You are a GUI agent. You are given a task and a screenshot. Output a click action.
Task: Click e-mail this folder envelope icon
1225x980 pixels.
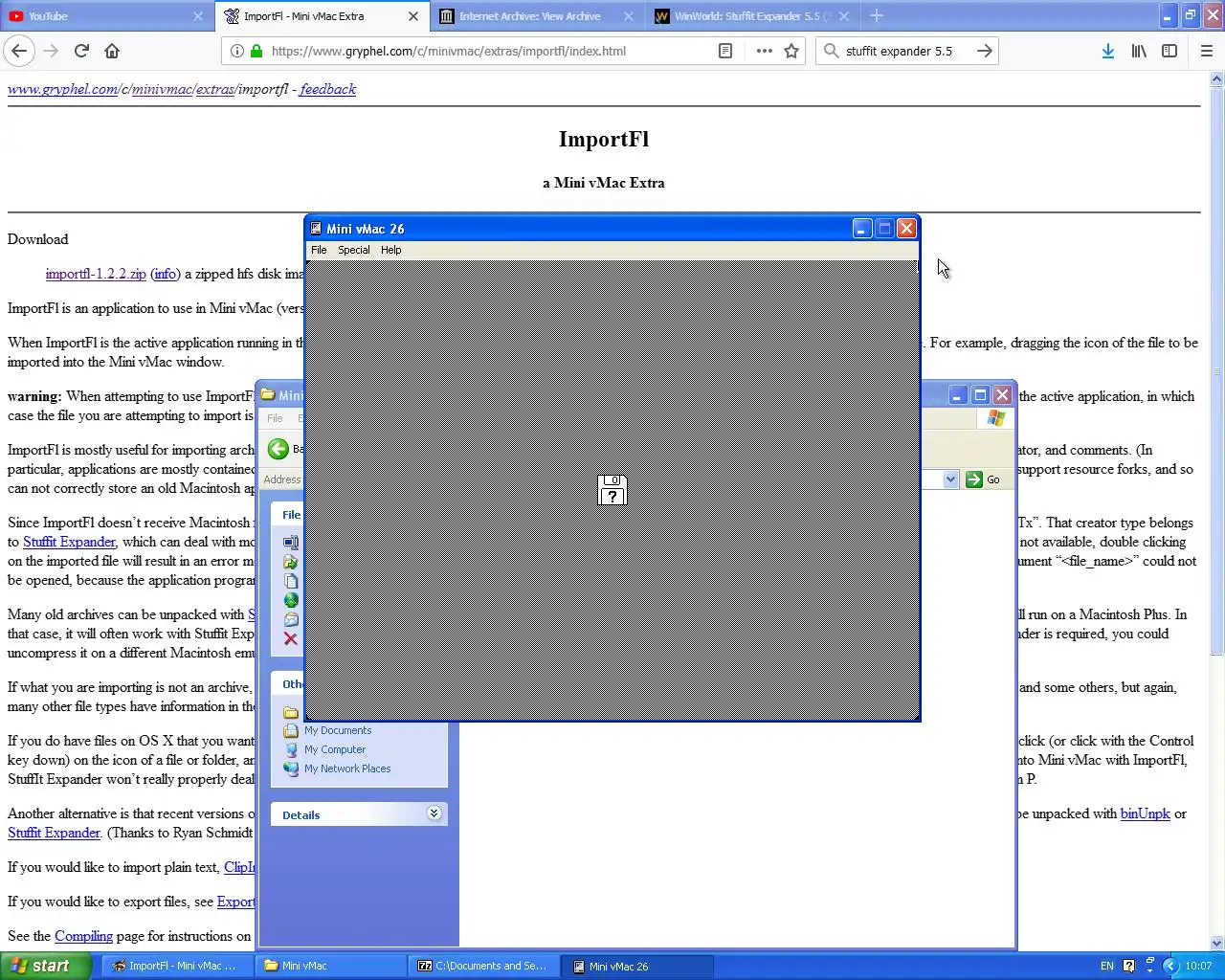[x=291, y=619]
